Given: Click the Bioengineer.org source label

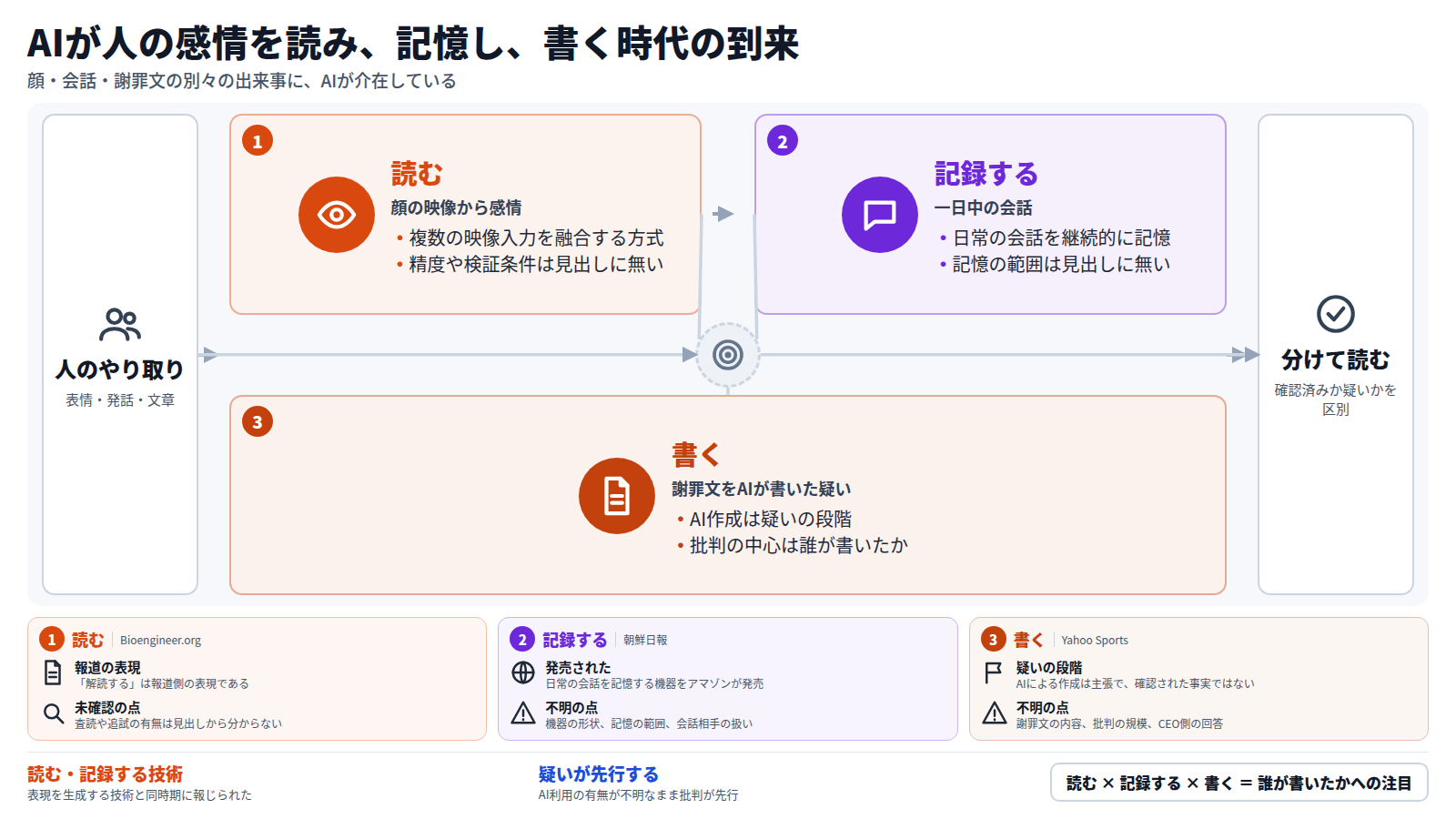Looking at the screenshot, I should pos(160,641).
